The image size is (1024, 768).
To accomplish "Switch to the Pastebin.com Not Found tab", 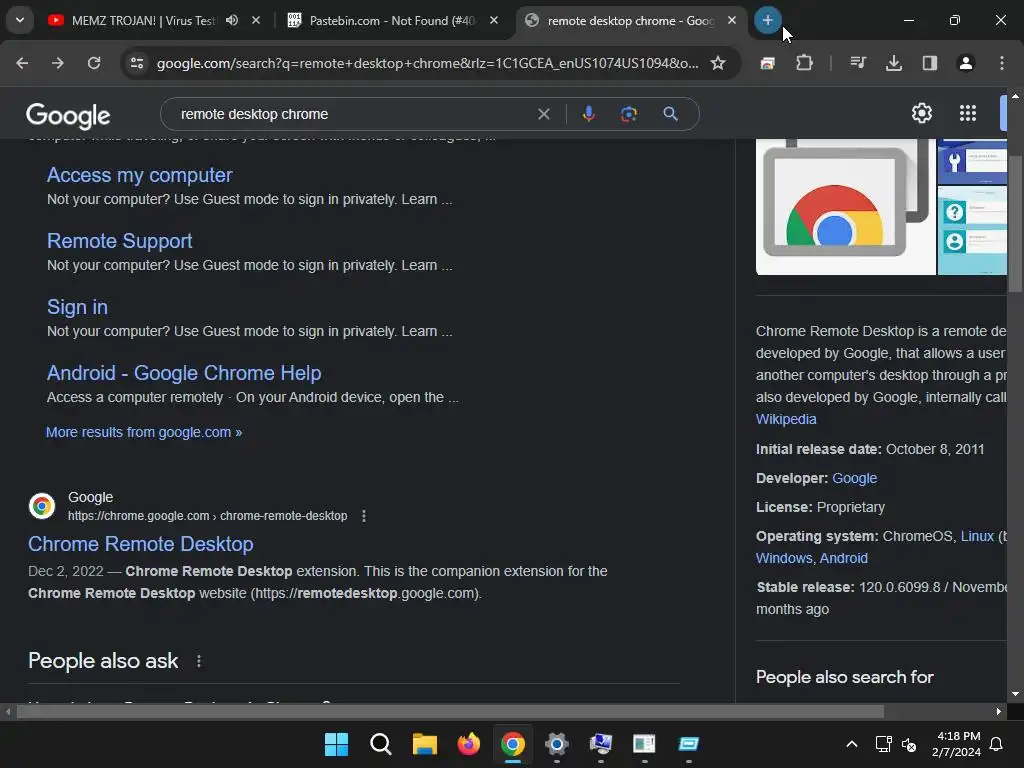I will pyautogui.click(x=392, y=20).
